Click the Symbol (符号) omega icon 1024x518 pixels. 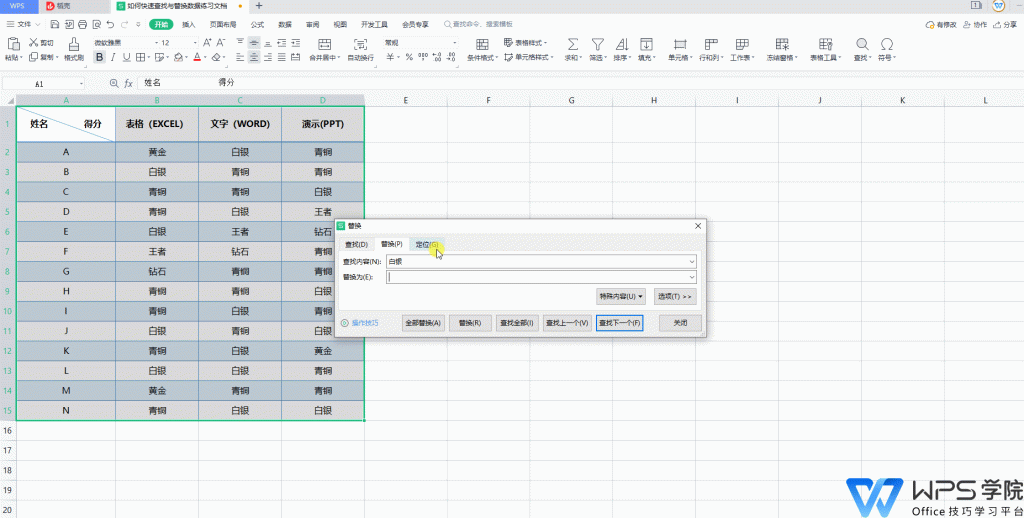click(x=886, y=44)
